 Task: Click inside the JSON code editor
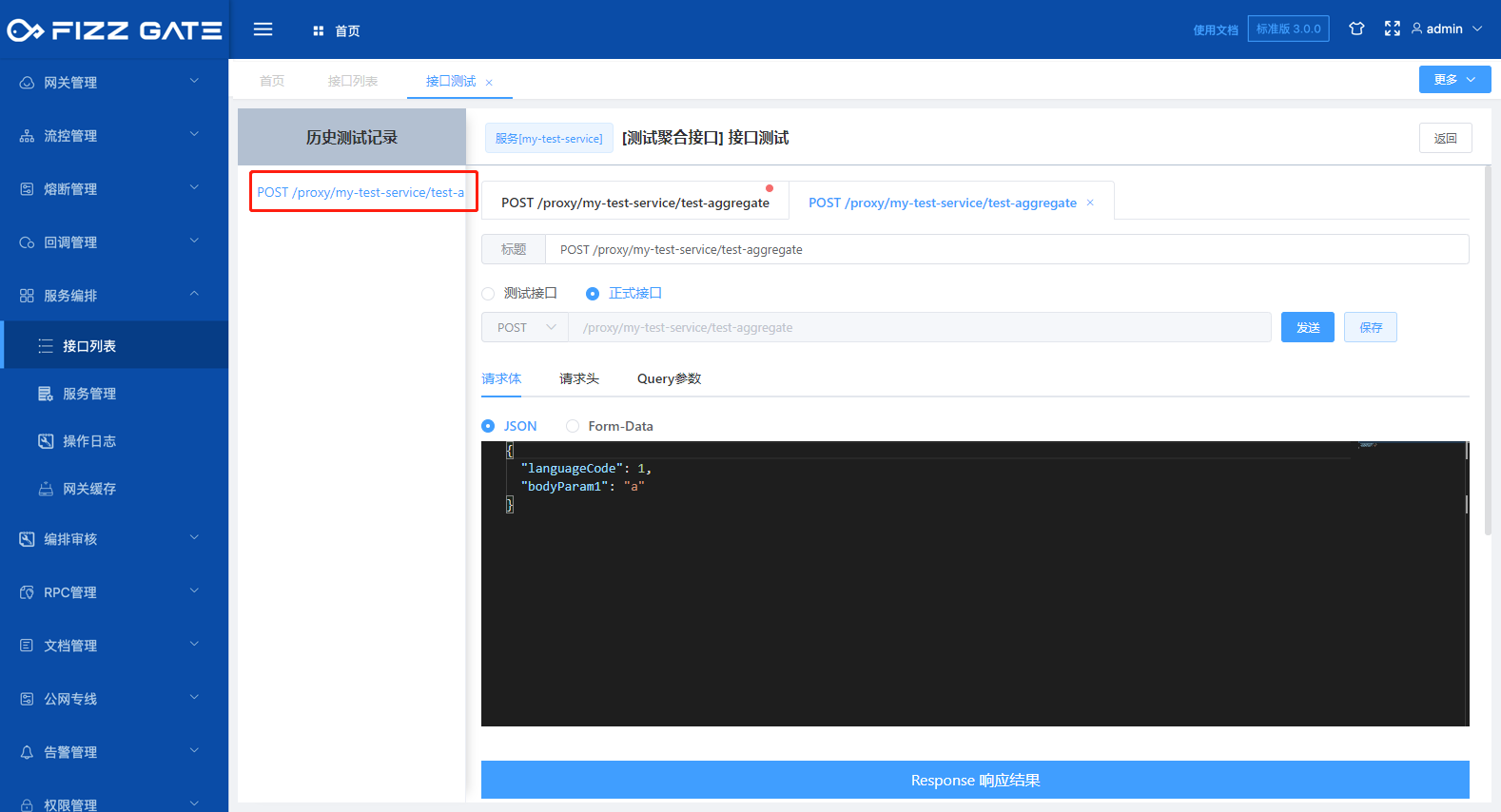[x=975, y=584]
